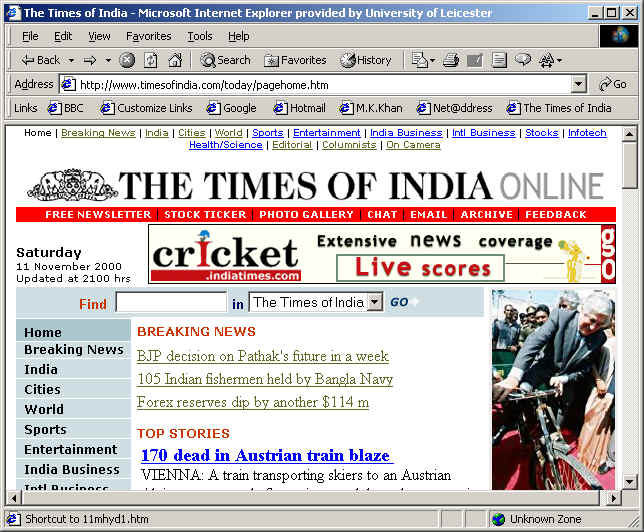The image size is (644, 532).
Task: Click STOCK TICKER in the red bar
Action: pyautogui.click(x=205, y=214)
